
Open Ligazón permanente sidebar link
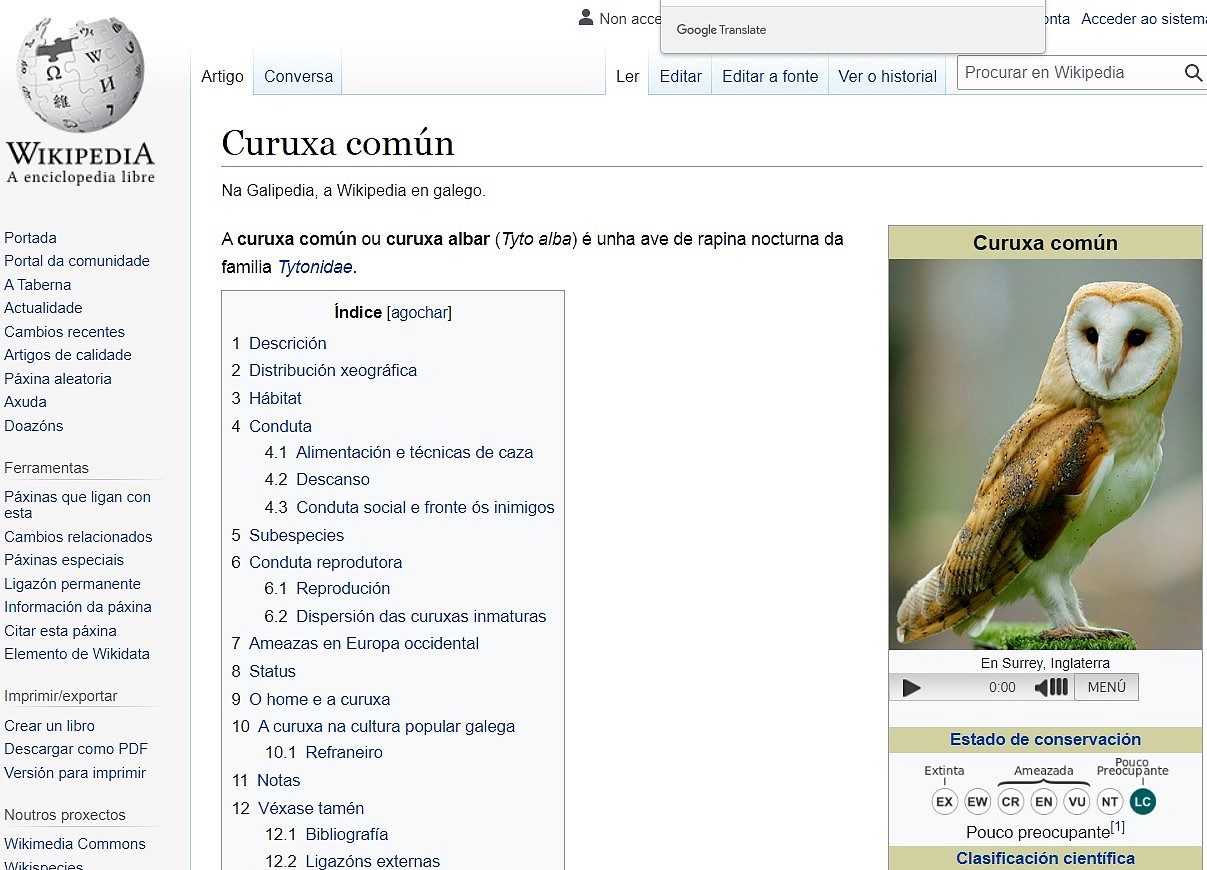click(x=72, y=584)
